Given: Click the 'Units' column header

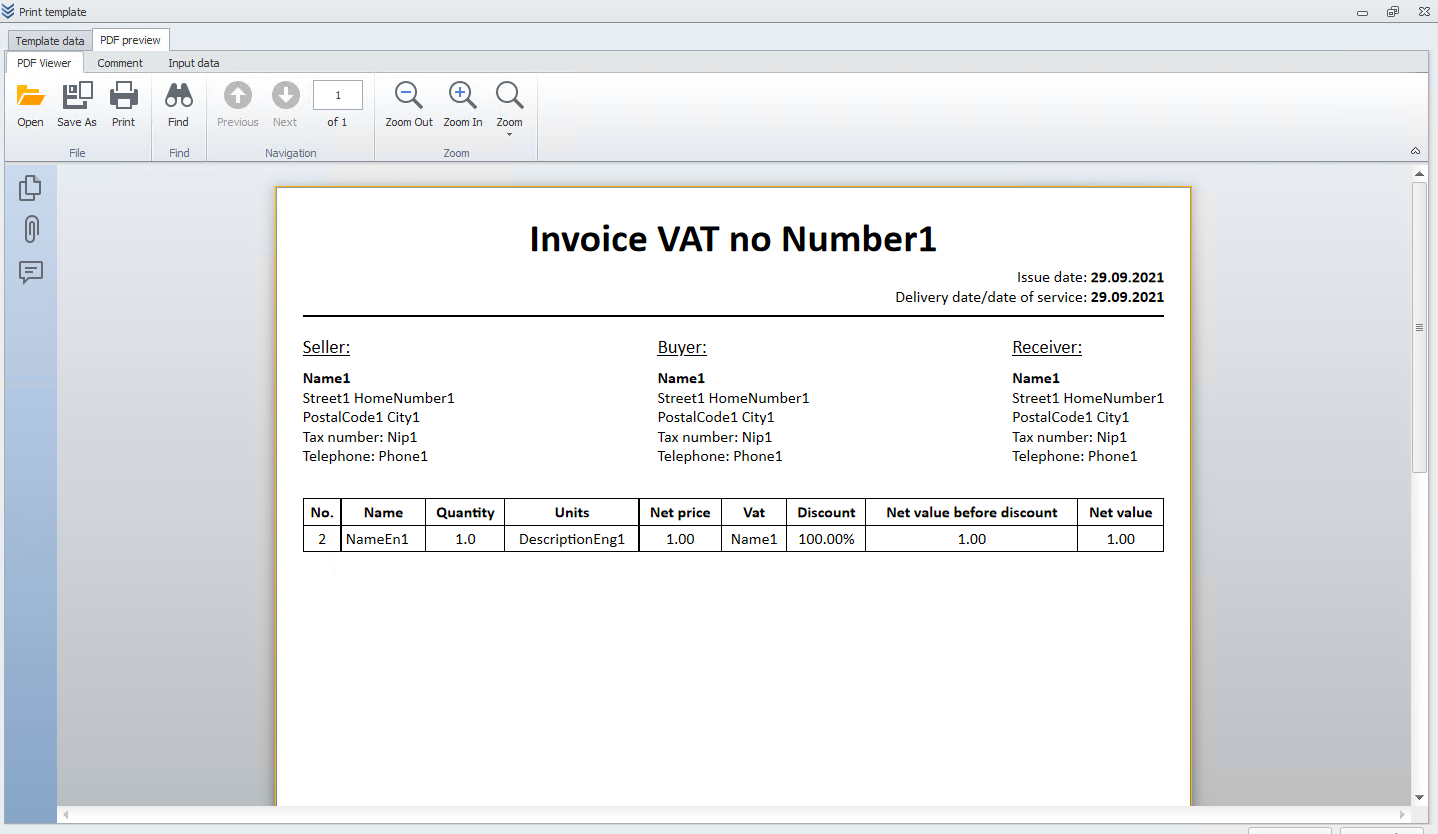Looking at the screenshot, I should pos(572,512).
